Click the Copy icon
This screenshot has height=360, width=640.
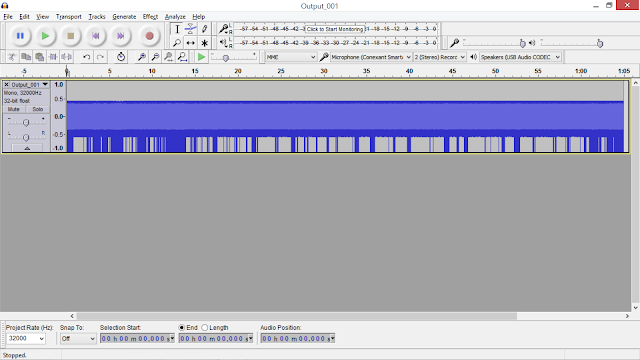pyautogui.click(x=26, y=57)
